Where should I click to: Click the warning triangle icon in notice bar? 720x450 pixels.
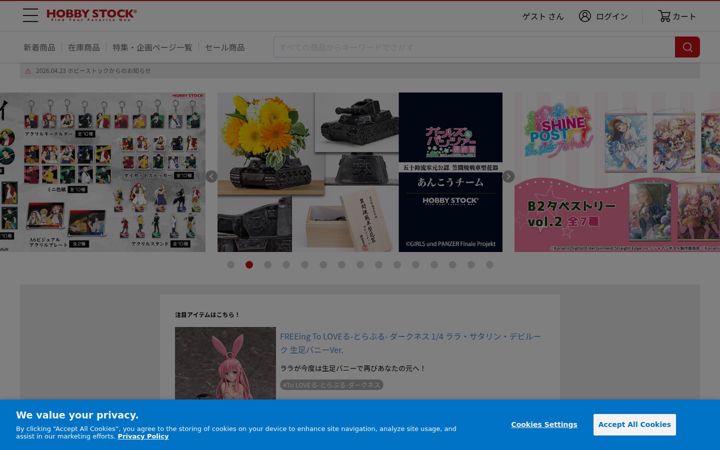pyautogui.click(x=28, y=71)
